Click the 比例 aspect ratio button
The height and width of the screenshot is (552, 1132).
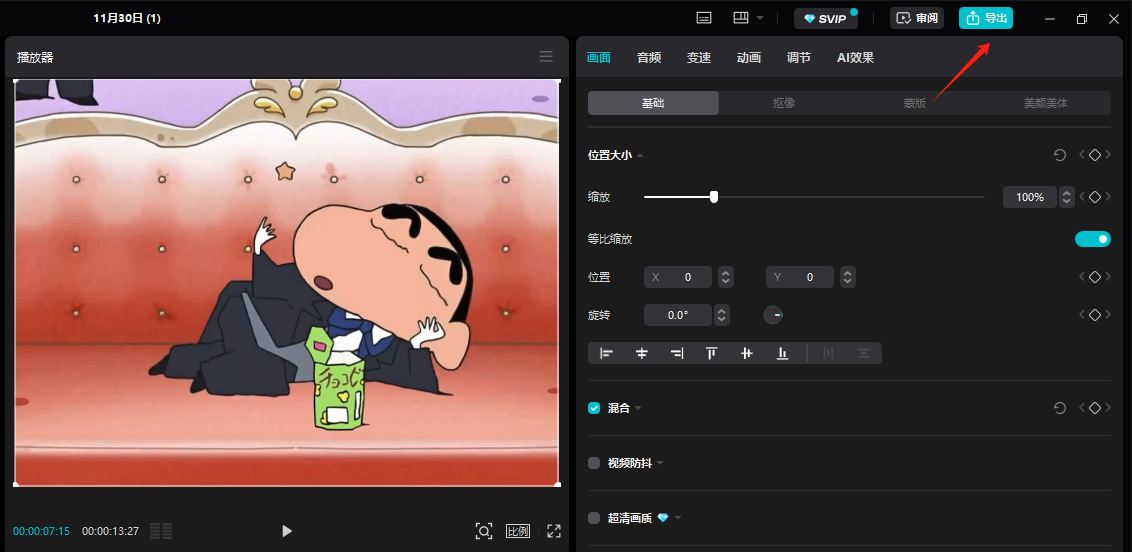coord(518,531)
